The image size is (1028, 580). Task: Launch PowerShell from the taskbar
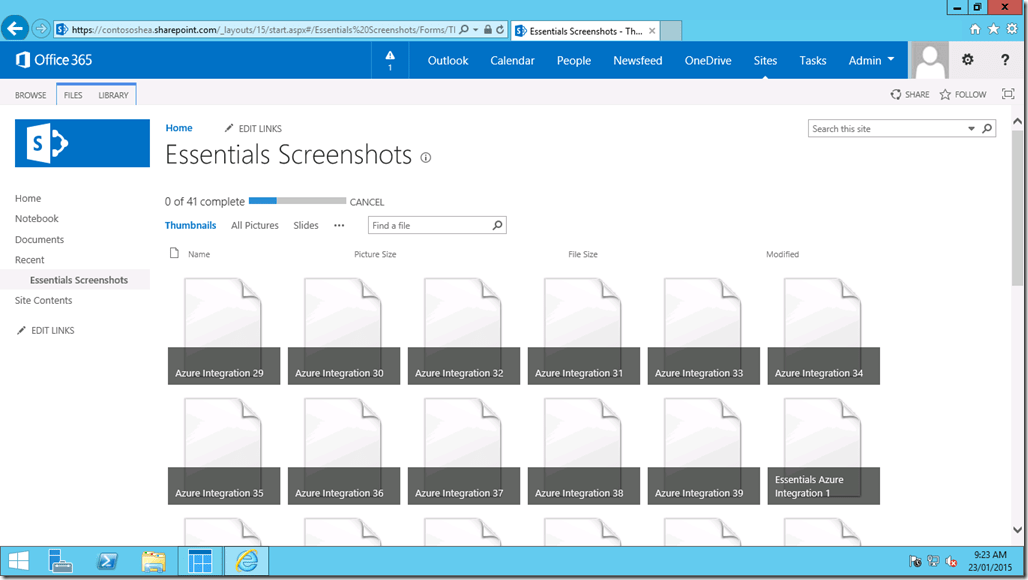coord(107,561)
